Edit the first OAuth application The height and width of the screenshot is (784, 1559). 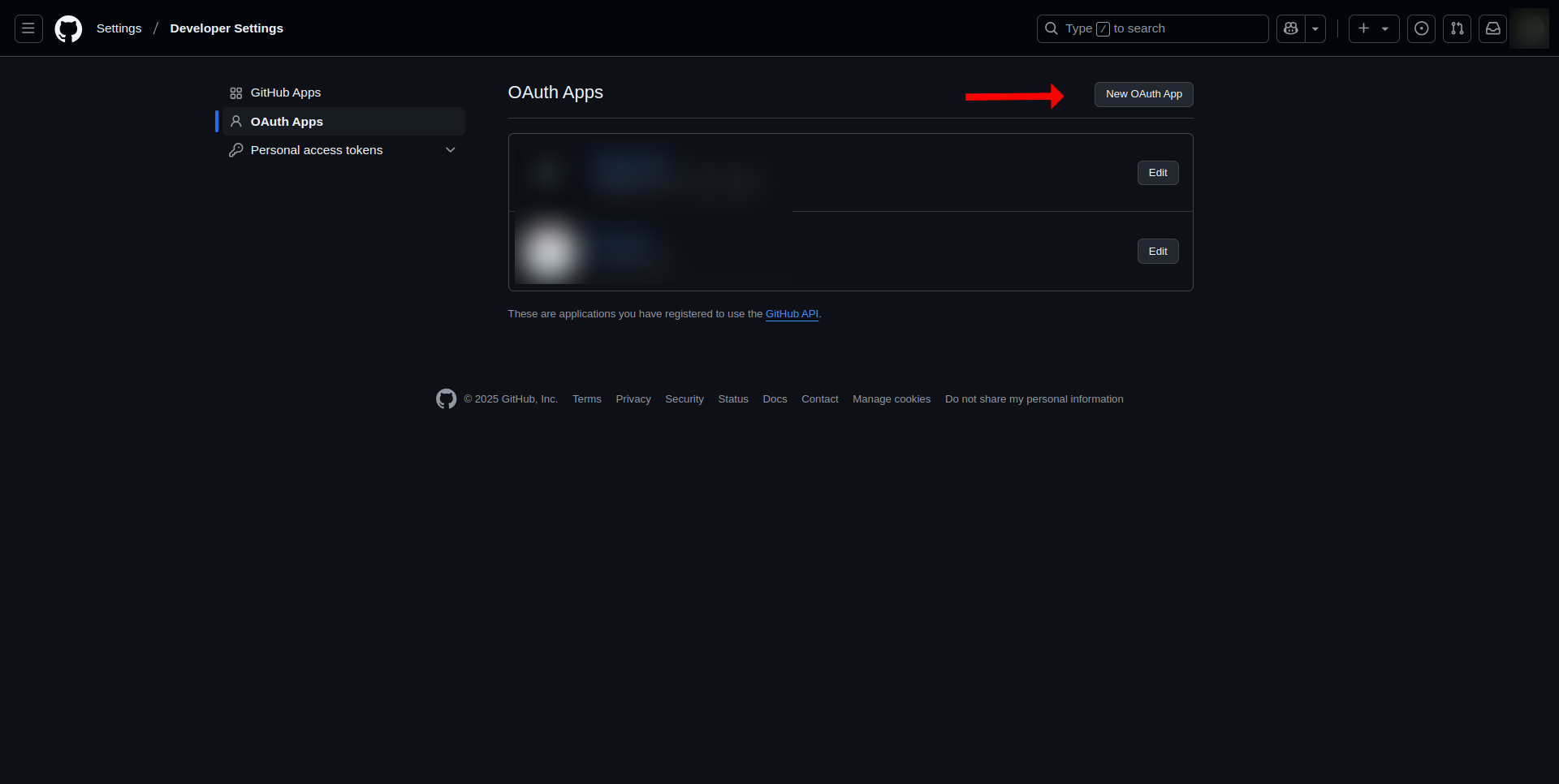coord(1158,173)
